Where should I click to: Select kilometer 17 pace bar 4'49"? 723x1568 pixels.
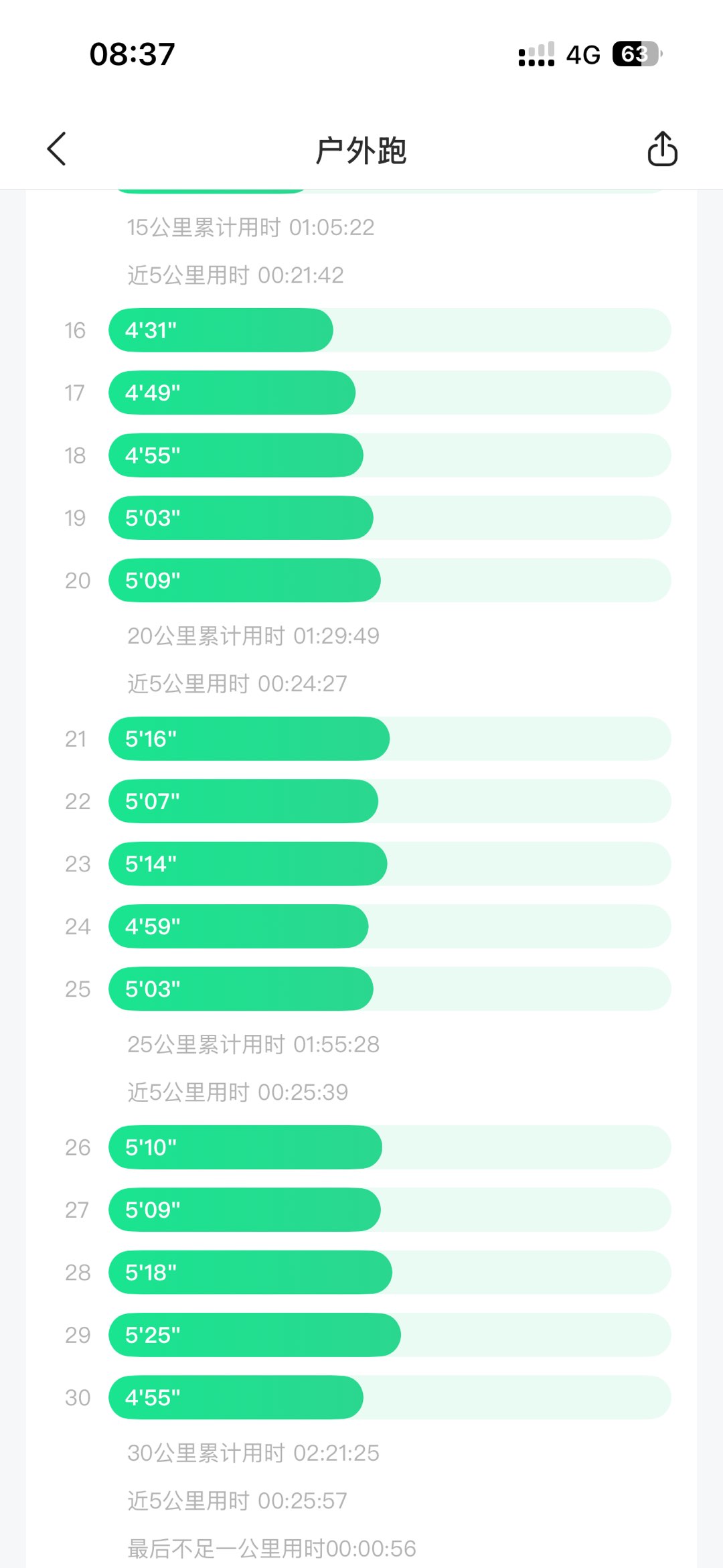tap(232, 393)
